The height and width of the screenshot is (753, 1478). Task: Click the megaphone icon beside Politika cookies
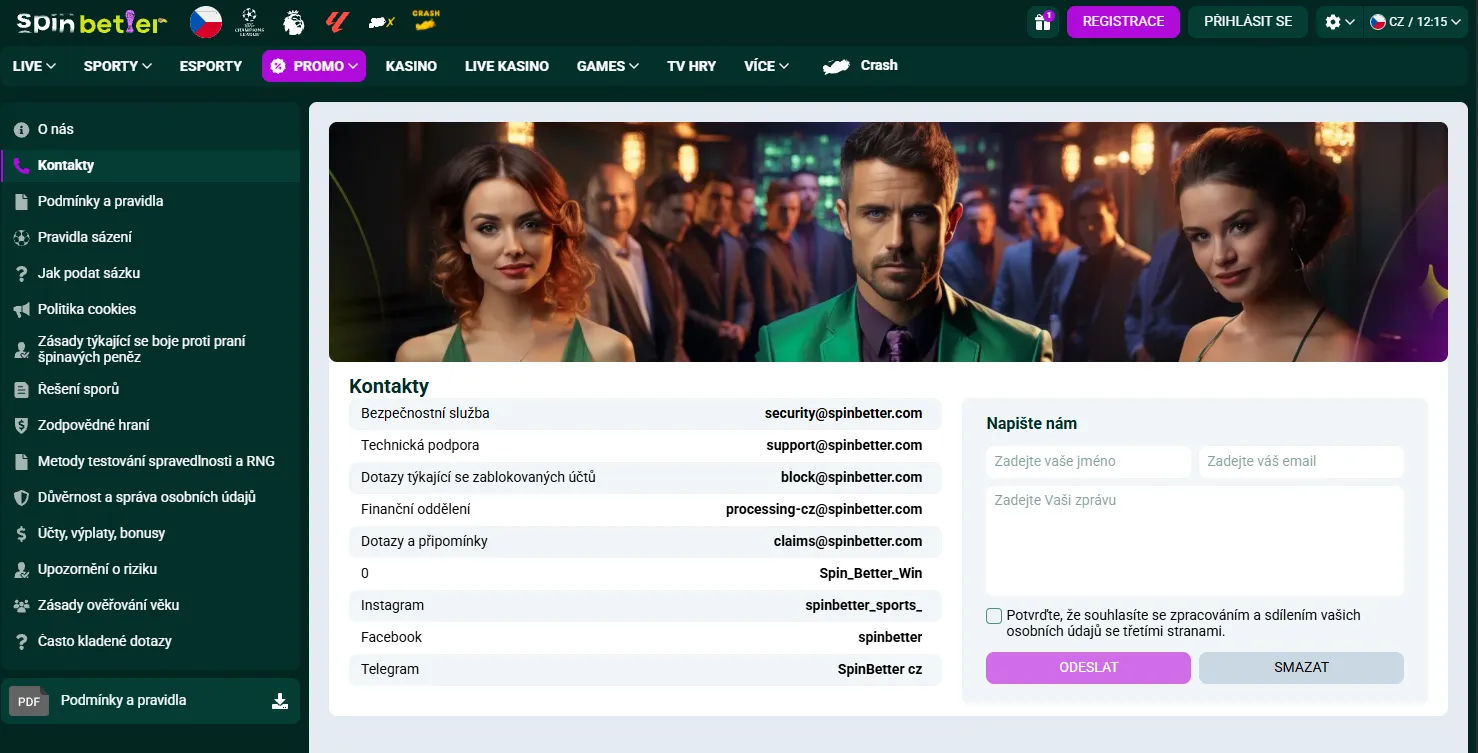click(x=21, y=309)
